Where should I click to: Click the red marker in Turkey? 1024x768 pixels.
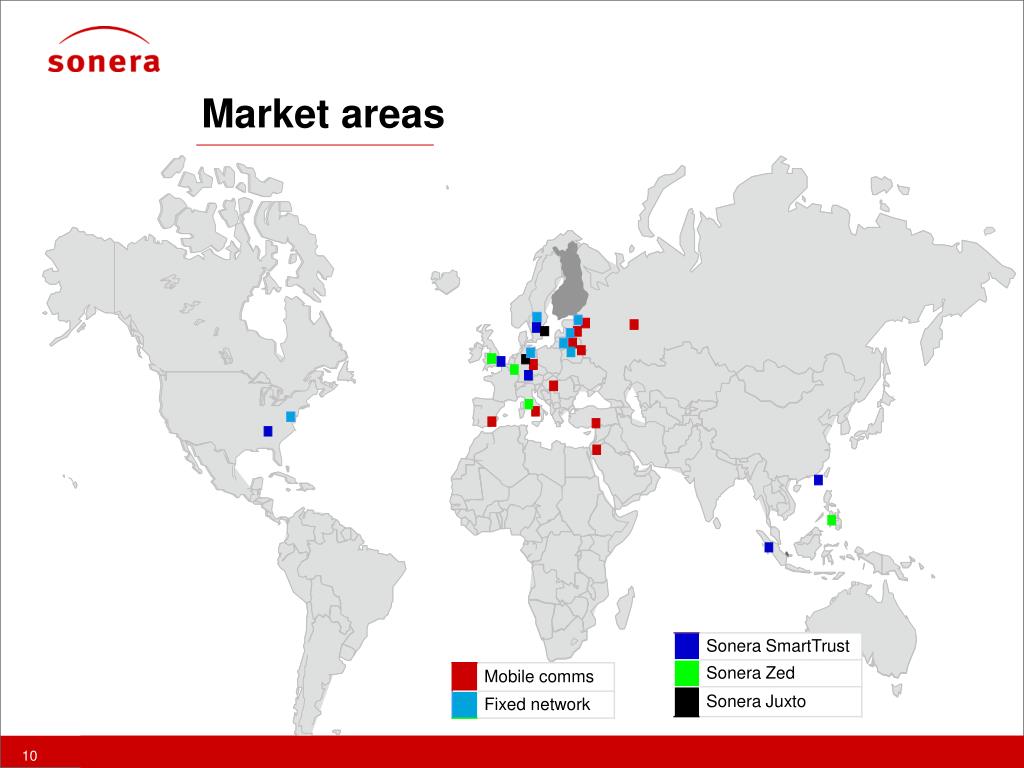tap(596, 423)
